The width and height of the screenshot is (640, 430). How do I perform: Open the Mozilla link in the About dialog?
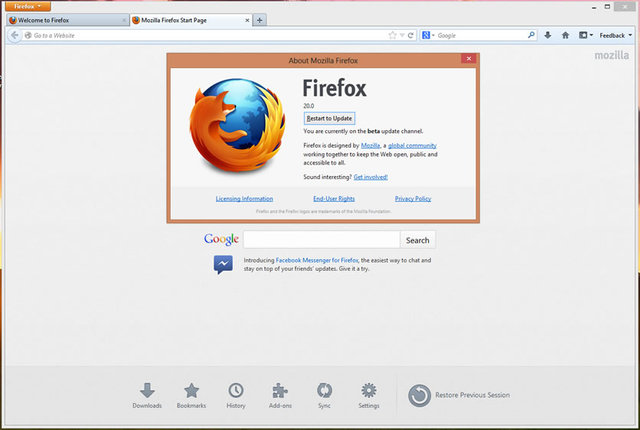point(370,146)
